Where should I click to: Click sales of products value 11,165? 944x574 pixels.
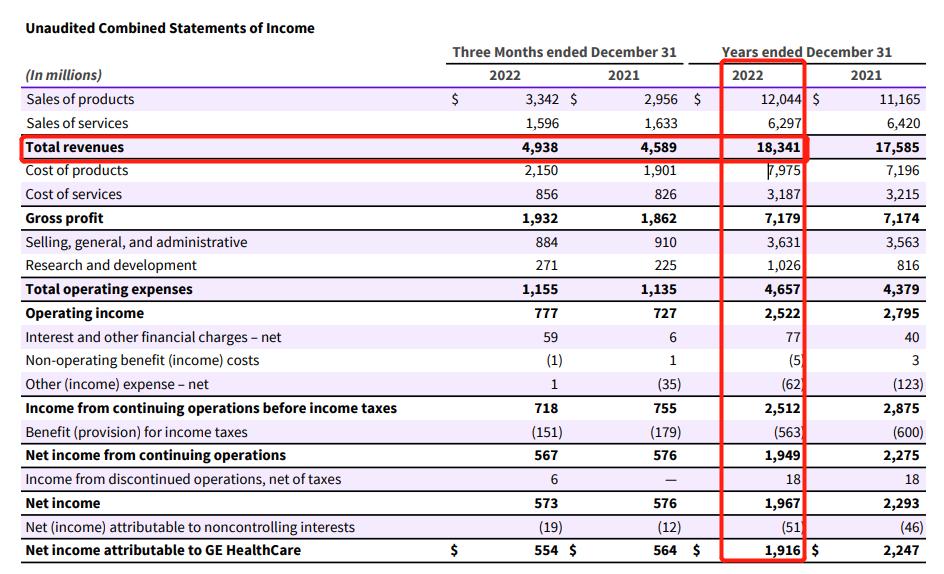(x=899, y=99)
